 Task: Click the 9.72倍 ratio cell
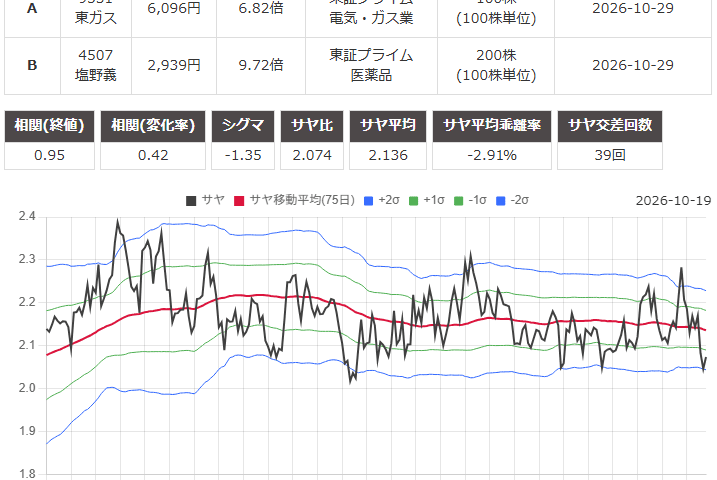261,65
